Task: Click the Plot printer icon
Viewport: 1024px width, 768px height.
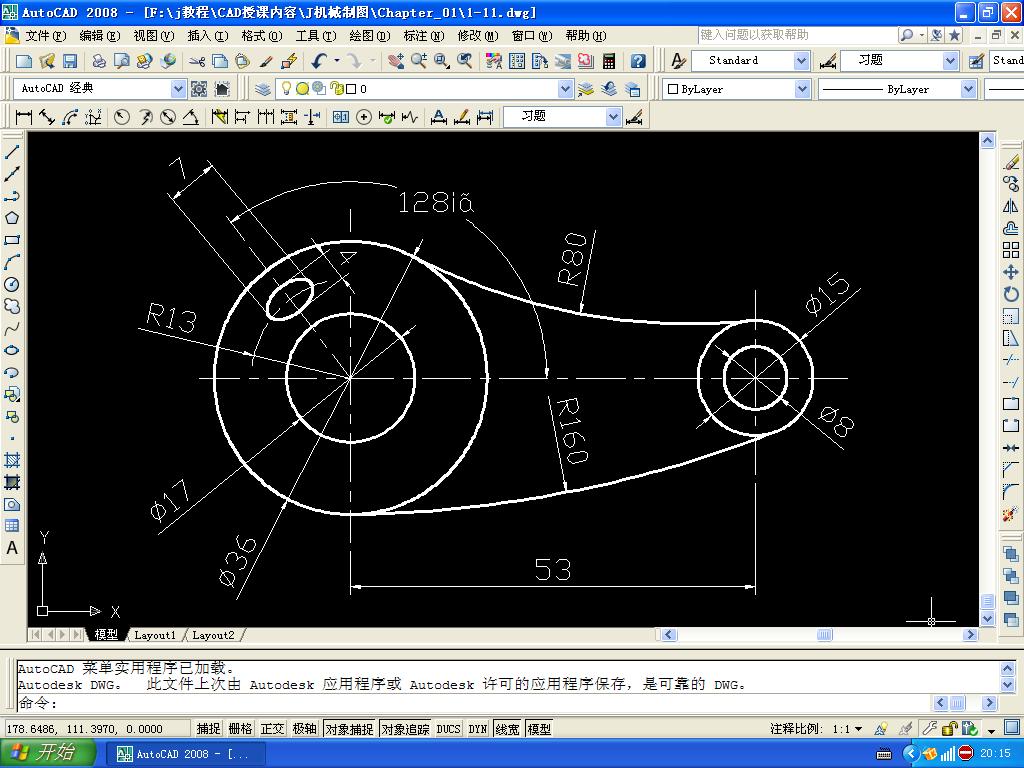Action: (99, 61)
